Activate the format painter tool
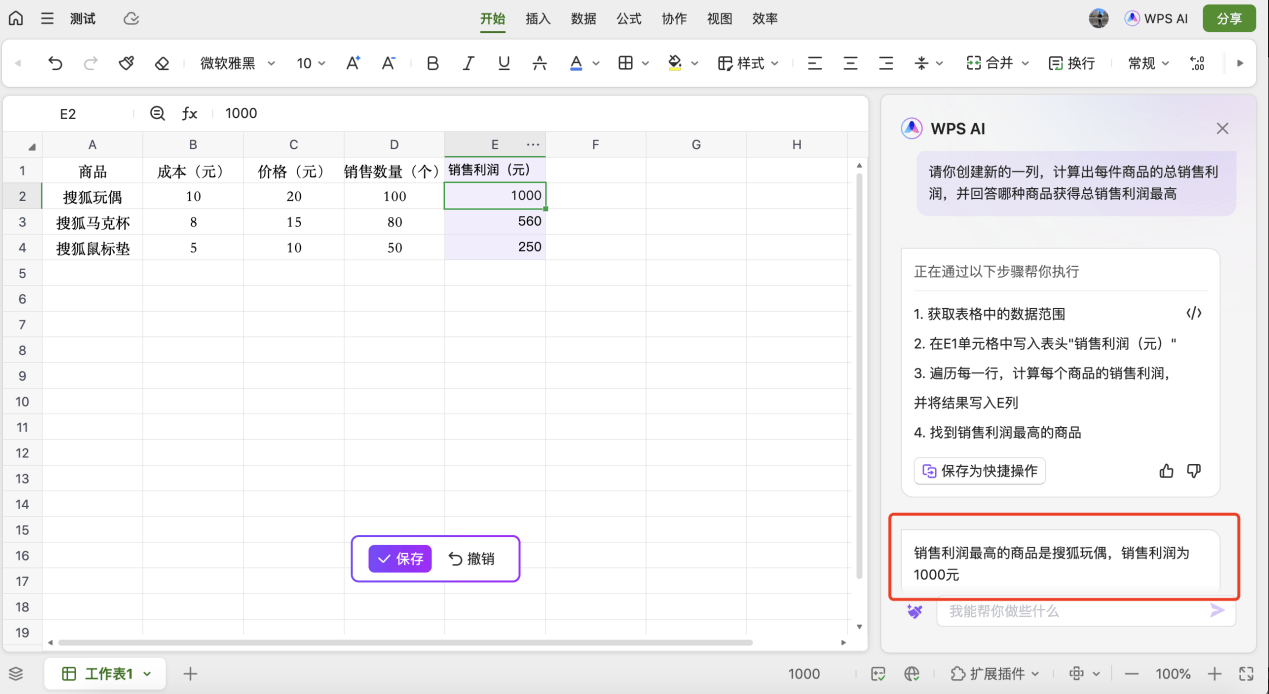The image size is (1269, 694). [x=126, y=63]
